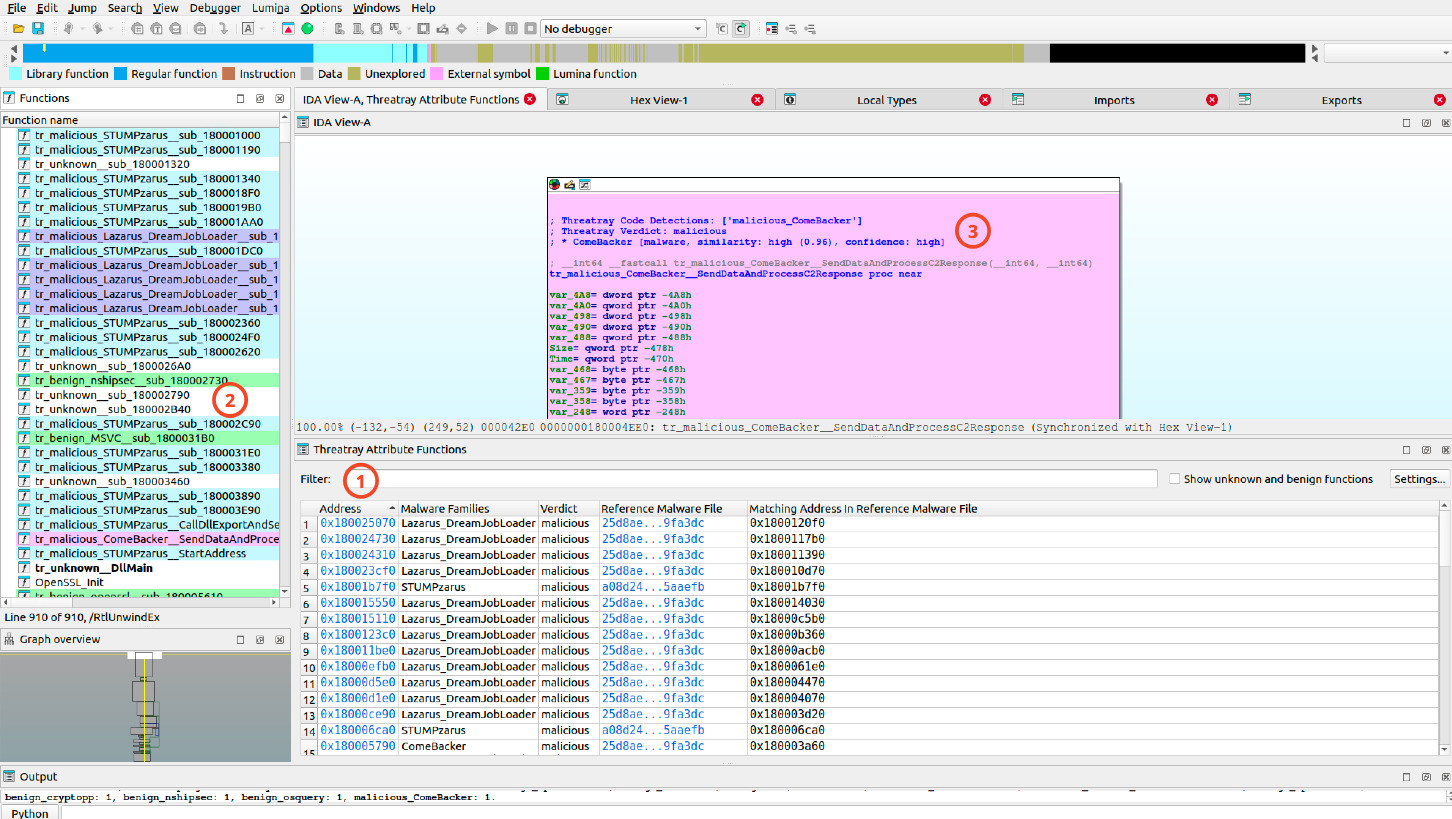This screenshot has height=819, width=1452.
Task: Open the Jump menu
Action: (x=83, y=8)
